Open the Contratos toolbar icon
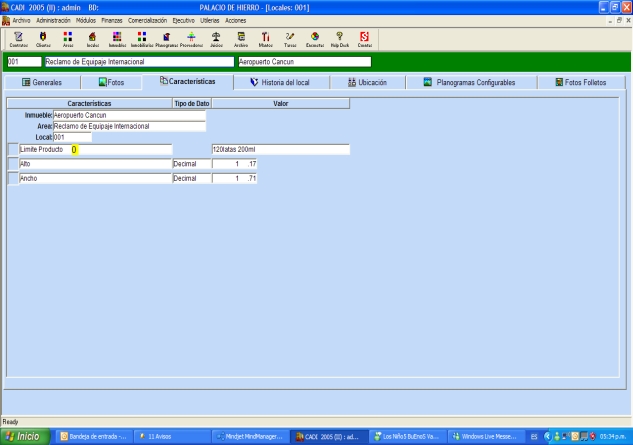The height and width of the screenshot is (445, 633). coord(18,39)
